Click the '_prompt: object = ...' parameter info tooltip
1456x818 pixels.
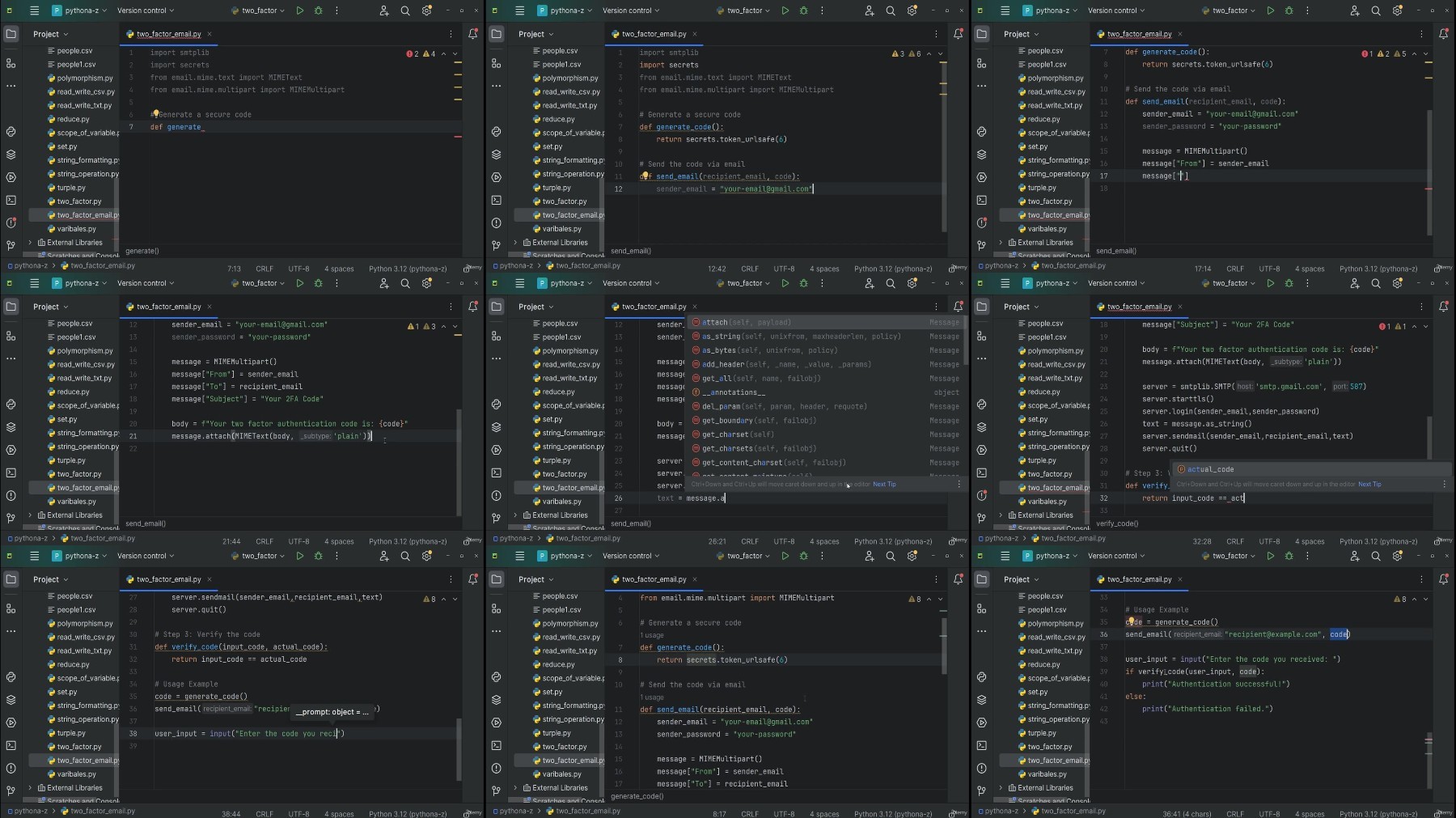332,712
